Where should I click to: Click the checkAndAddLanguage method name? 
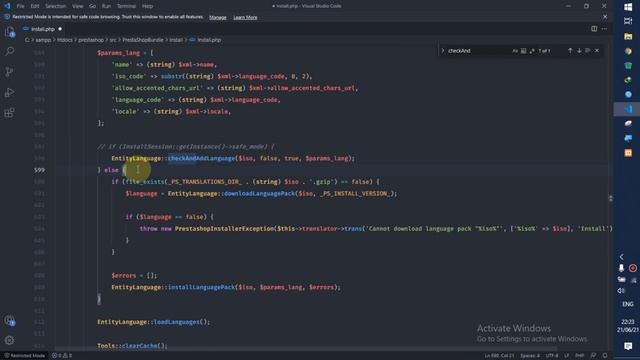coord(202,158)
